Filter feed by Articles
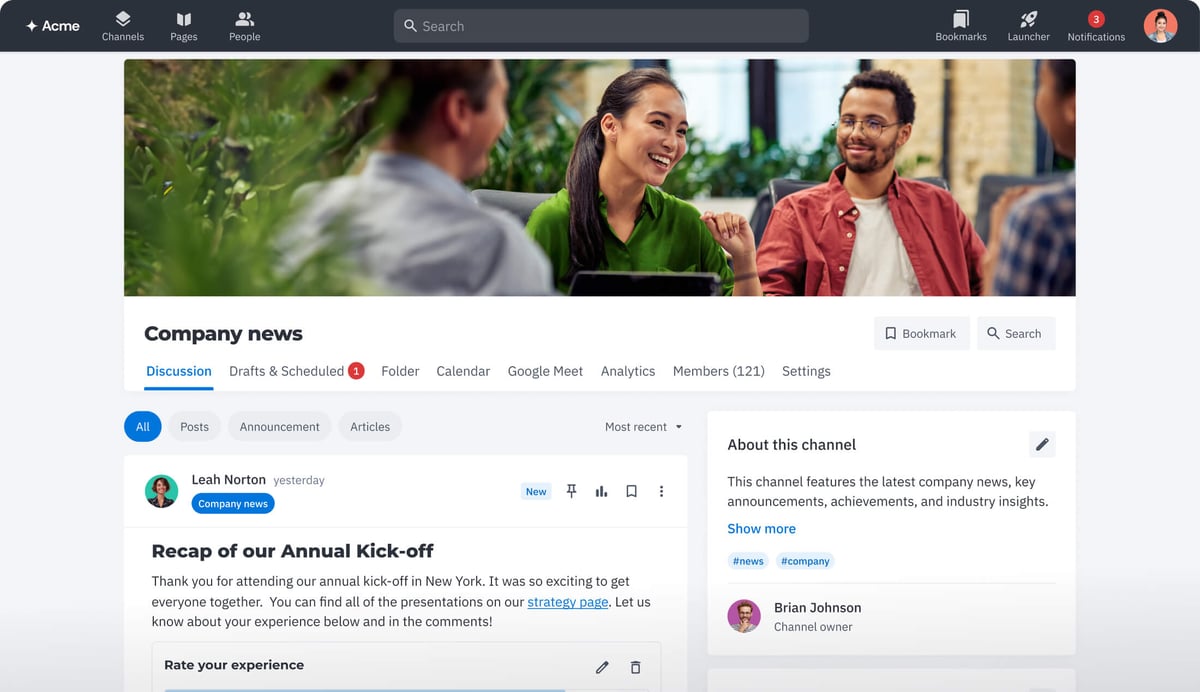This screenshot has height=692, width=1200. click(370, 427)
